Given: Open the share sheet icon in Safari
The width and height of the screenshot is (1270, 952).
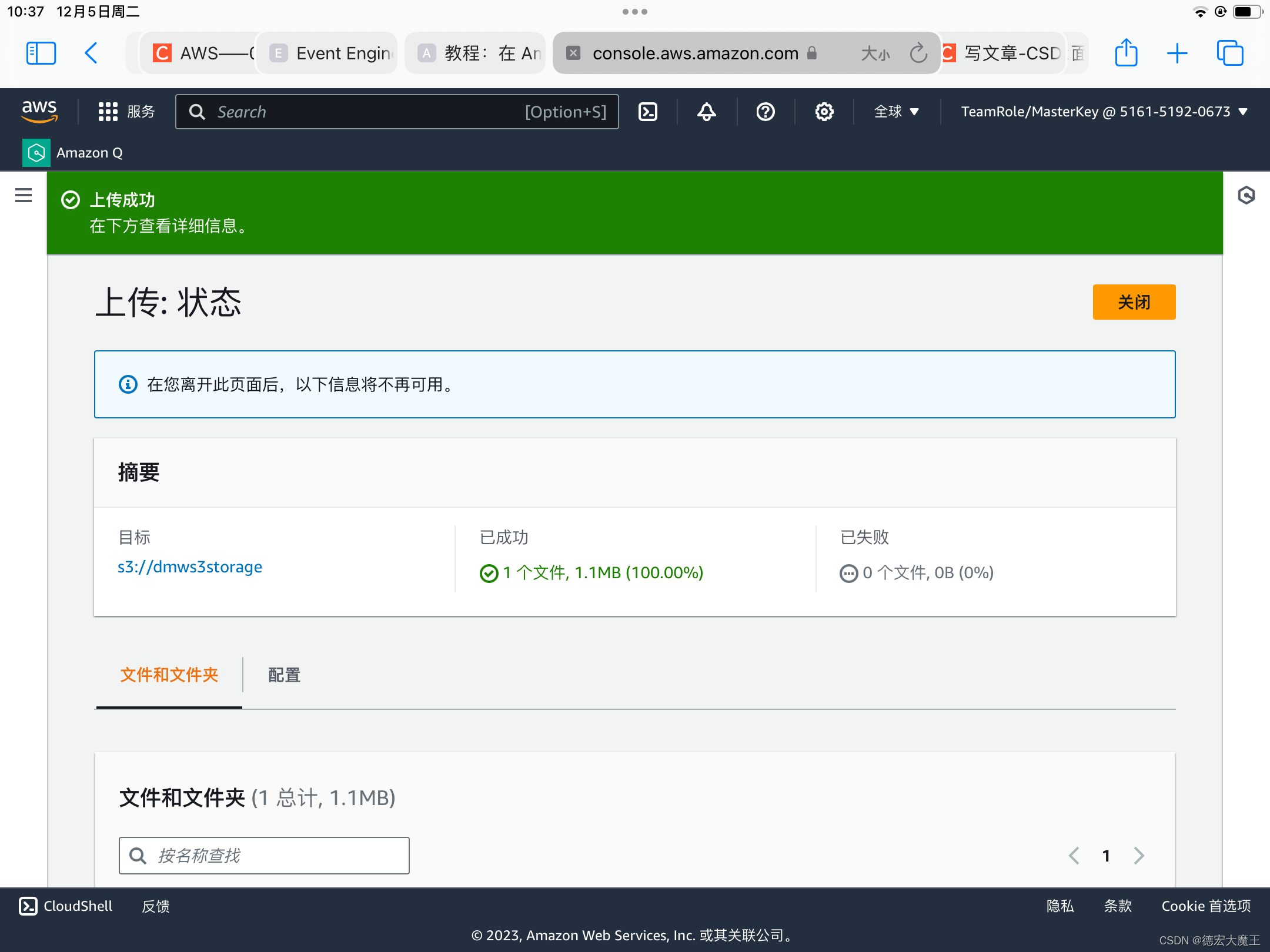Looking at the screenshot, I should (1126, 53).
